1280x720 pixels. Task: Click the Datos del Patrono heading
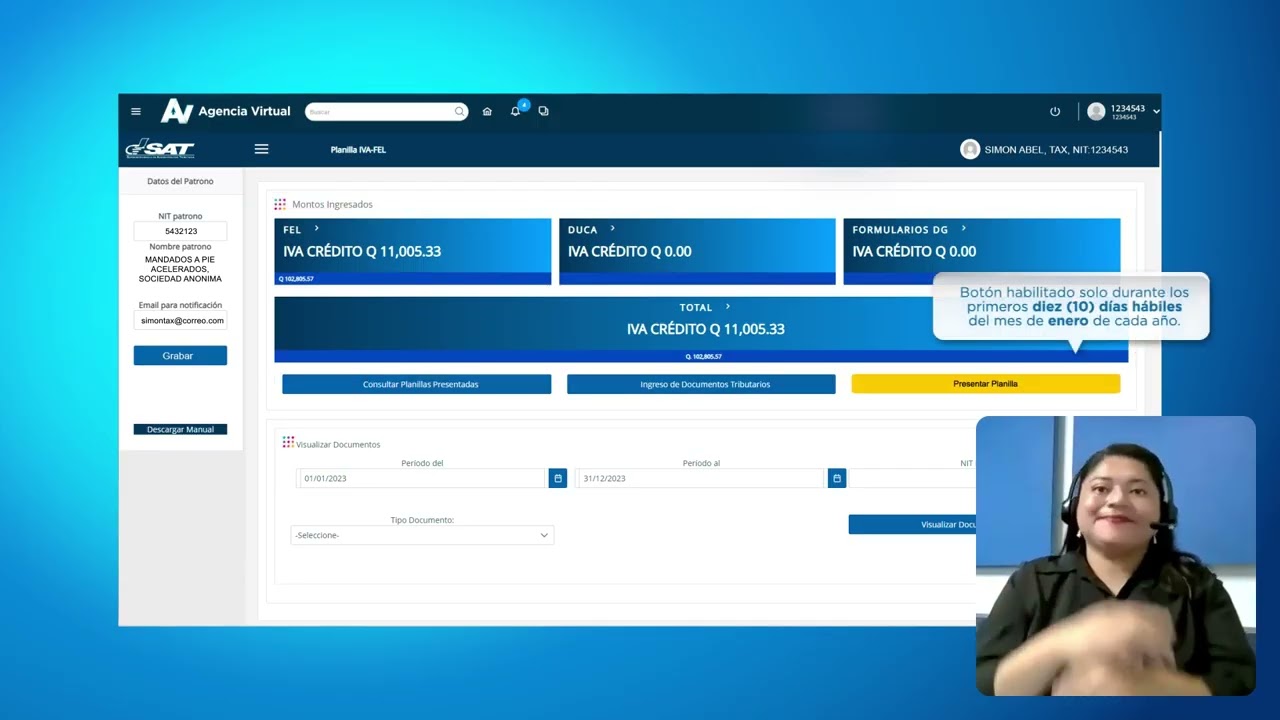180,181
